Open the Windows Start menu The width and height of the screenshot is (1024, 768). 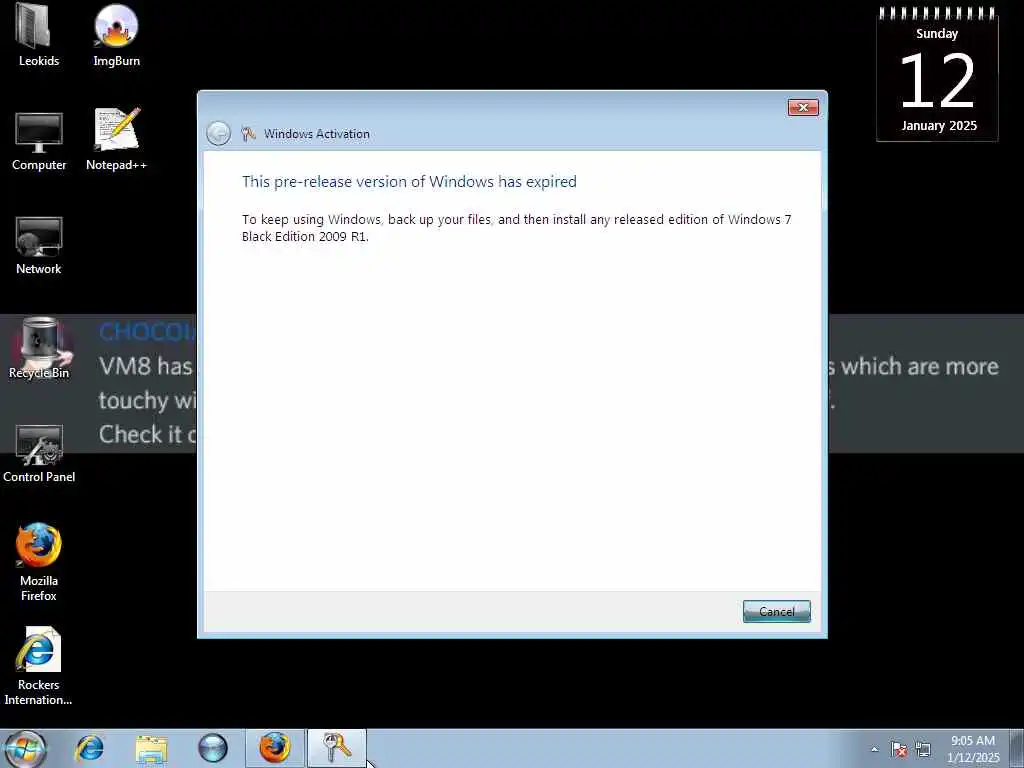25,748
